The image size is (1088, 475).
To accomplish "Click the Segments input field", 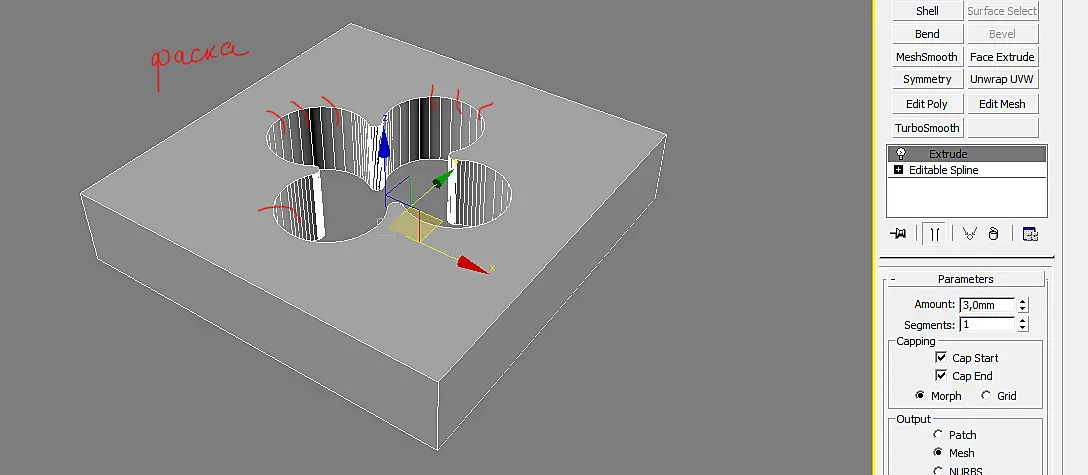I will coord(987,325).
